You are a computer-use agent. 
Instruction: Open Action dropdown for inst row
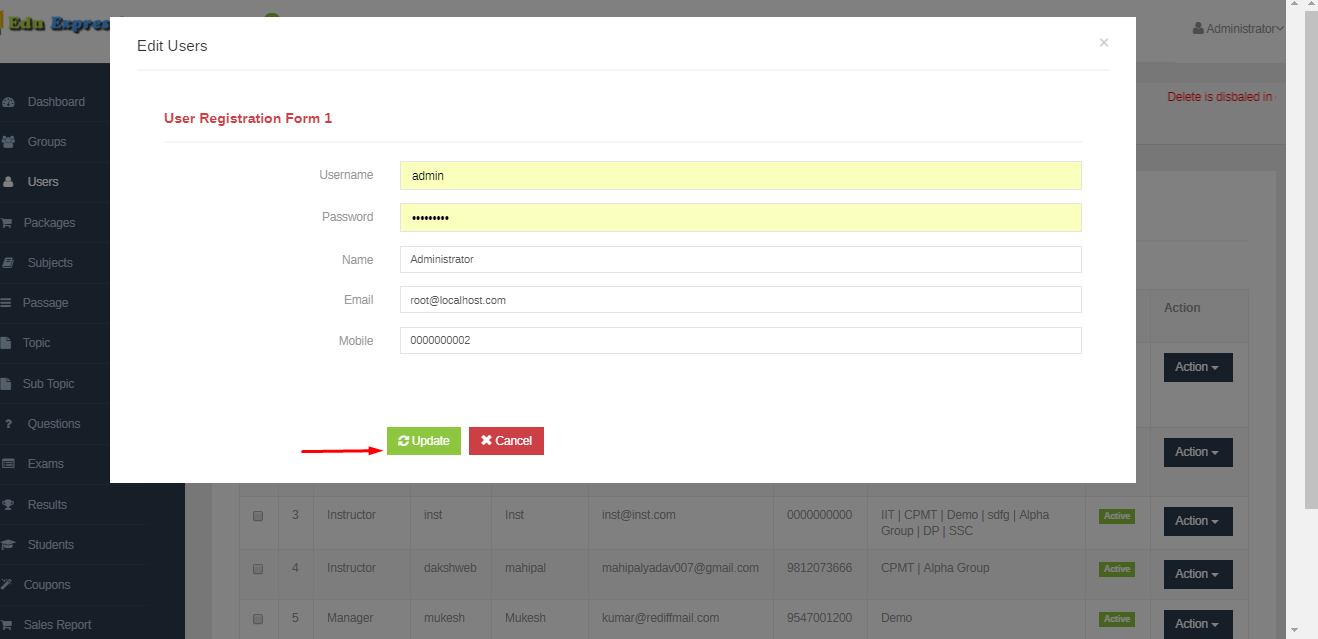pos(1198,521)
